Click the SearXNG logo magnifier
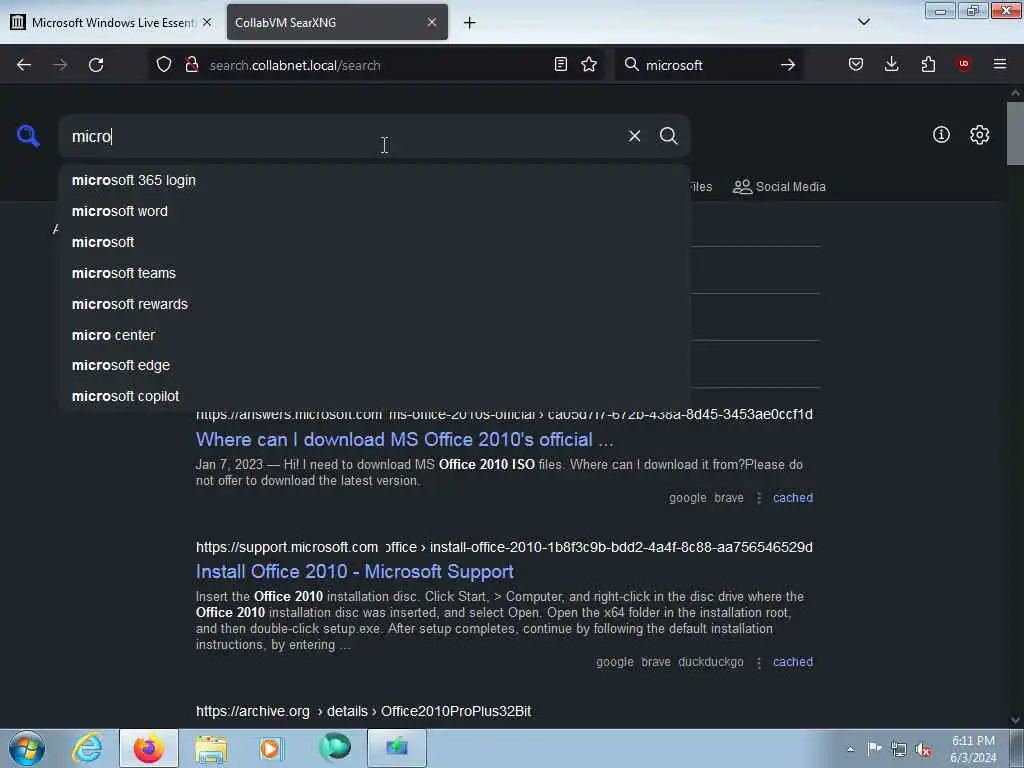1024x768 pixels. 28,136
